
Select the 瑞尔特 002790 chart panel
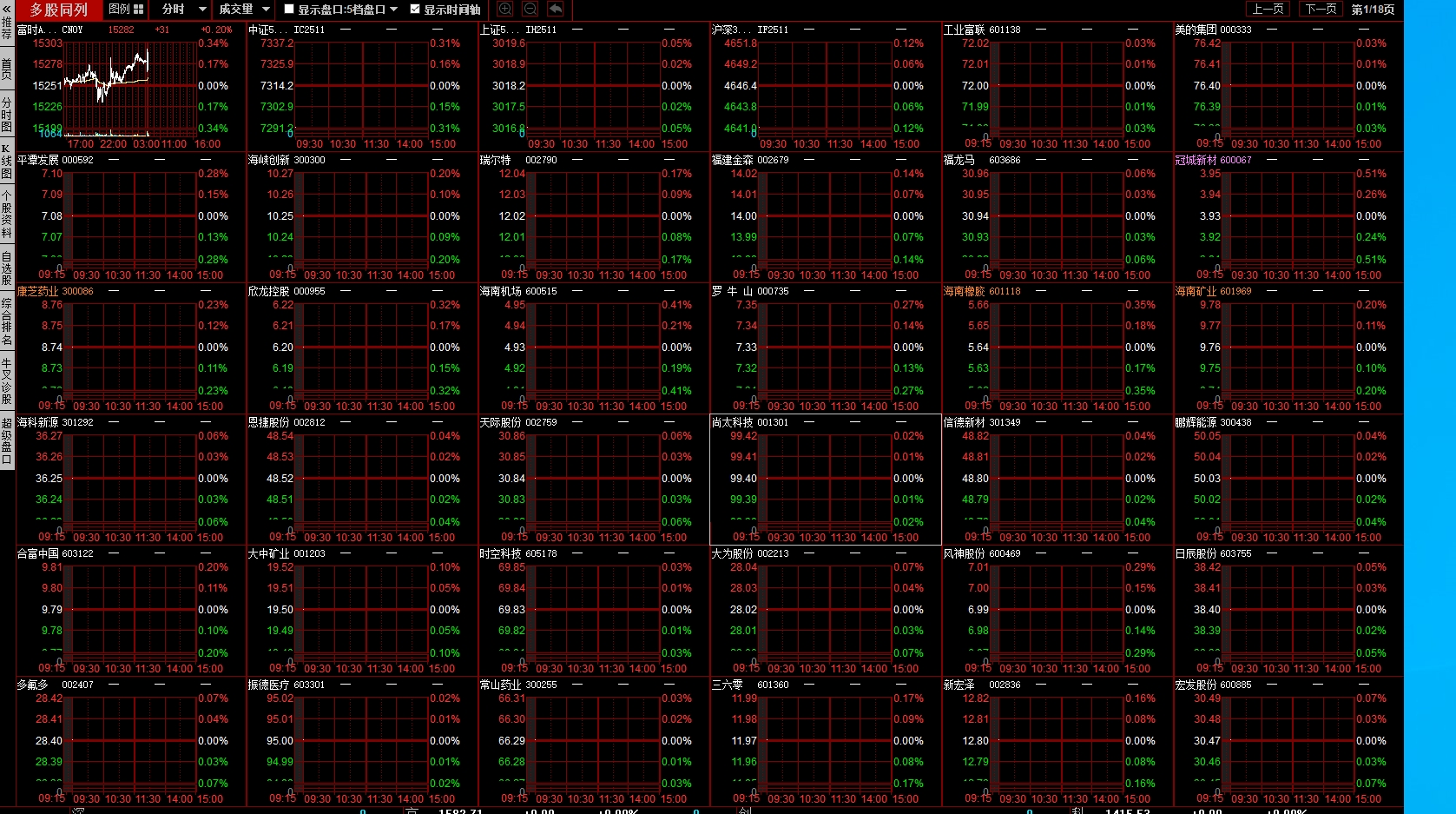594,217
